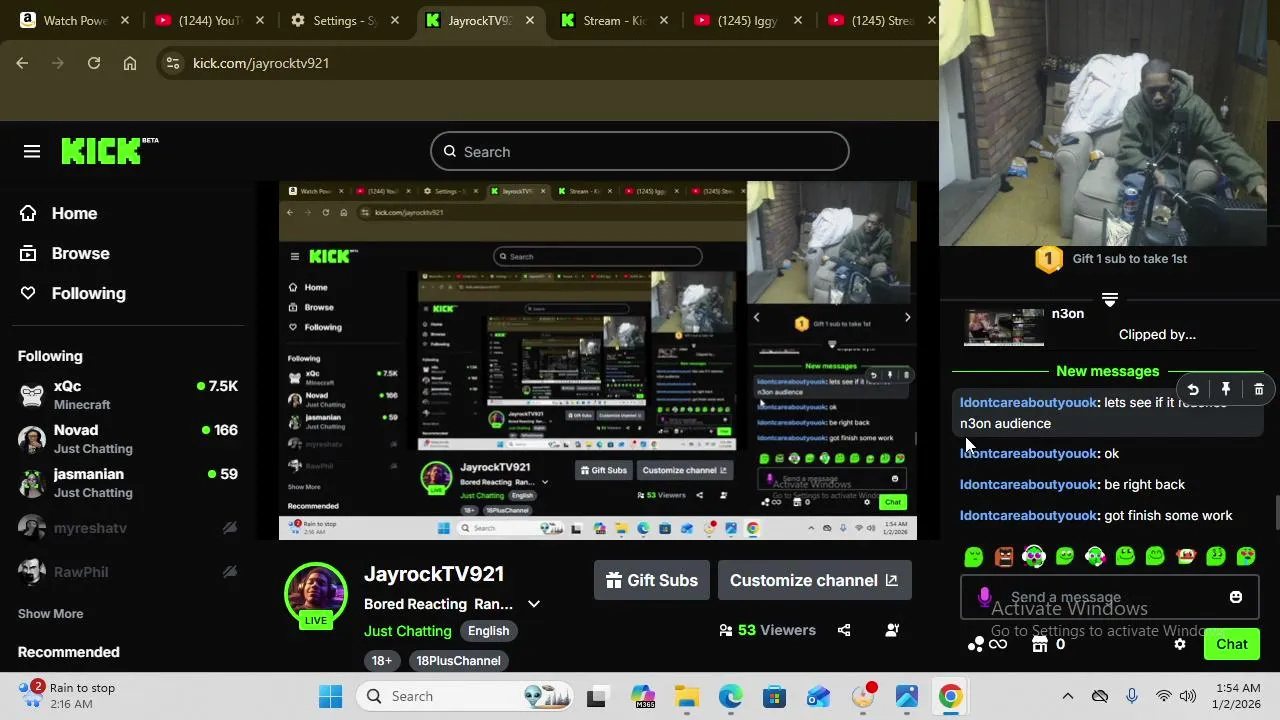Open the Kick hamburger sidebar menu
Image resolution: width=1280 pixels, height=720 pixels.
click(32, 152)
